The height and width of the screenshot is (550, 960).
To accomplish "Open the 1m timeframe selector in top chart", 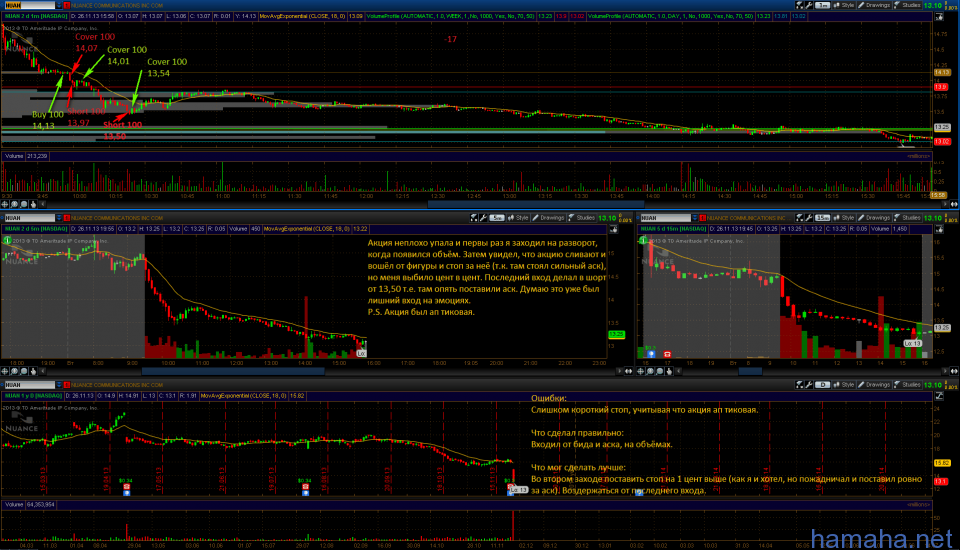I will [x=822, y=5].
